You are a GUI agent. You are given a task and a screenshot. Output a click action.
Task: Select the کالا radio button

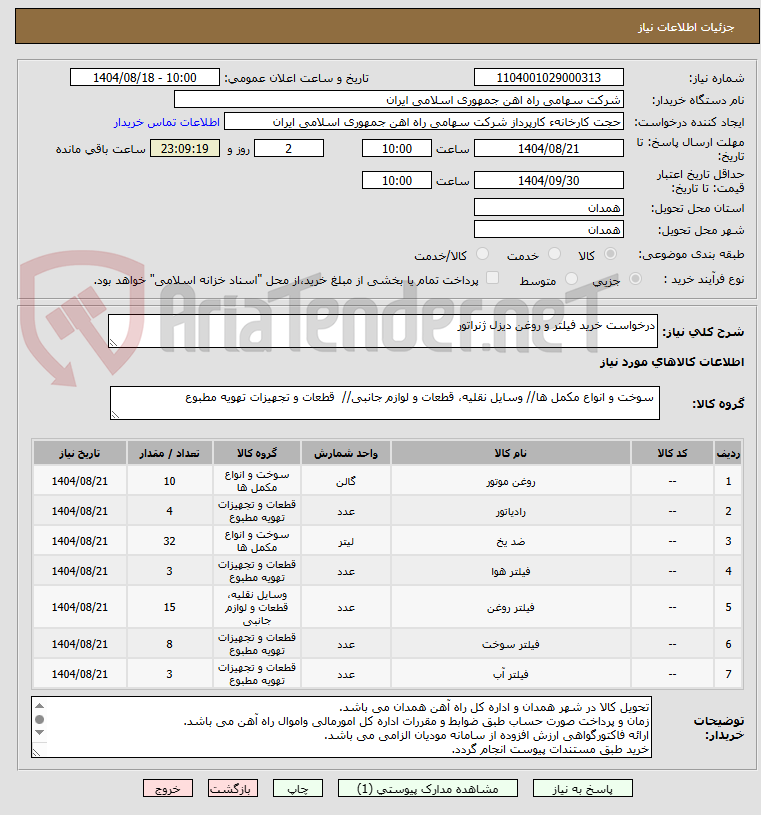point(610,254)
